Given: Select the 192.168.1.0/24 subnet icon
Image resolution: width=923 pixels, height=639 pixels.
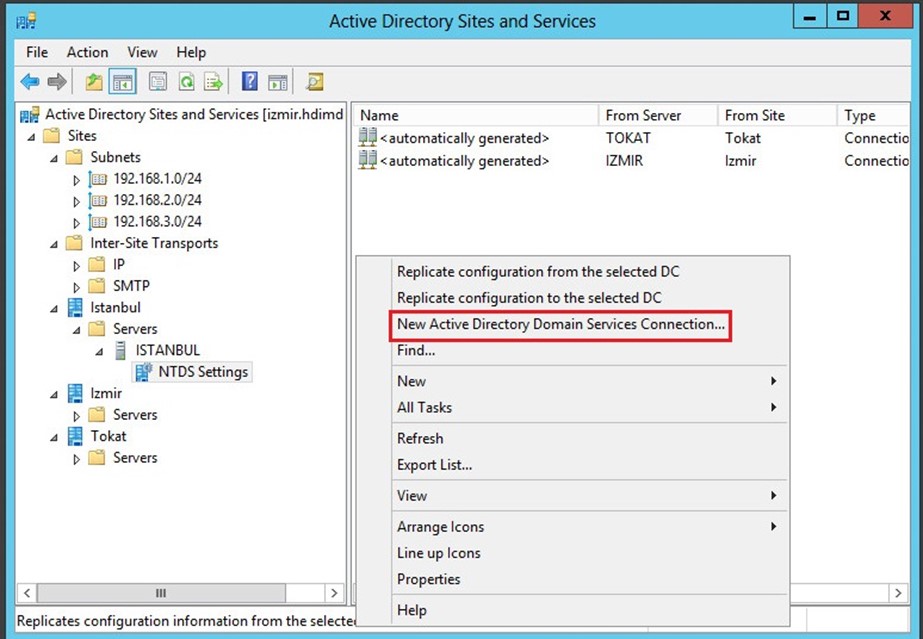Looking at the screenshot, I should pyautogui.click(x=98, y=179).
